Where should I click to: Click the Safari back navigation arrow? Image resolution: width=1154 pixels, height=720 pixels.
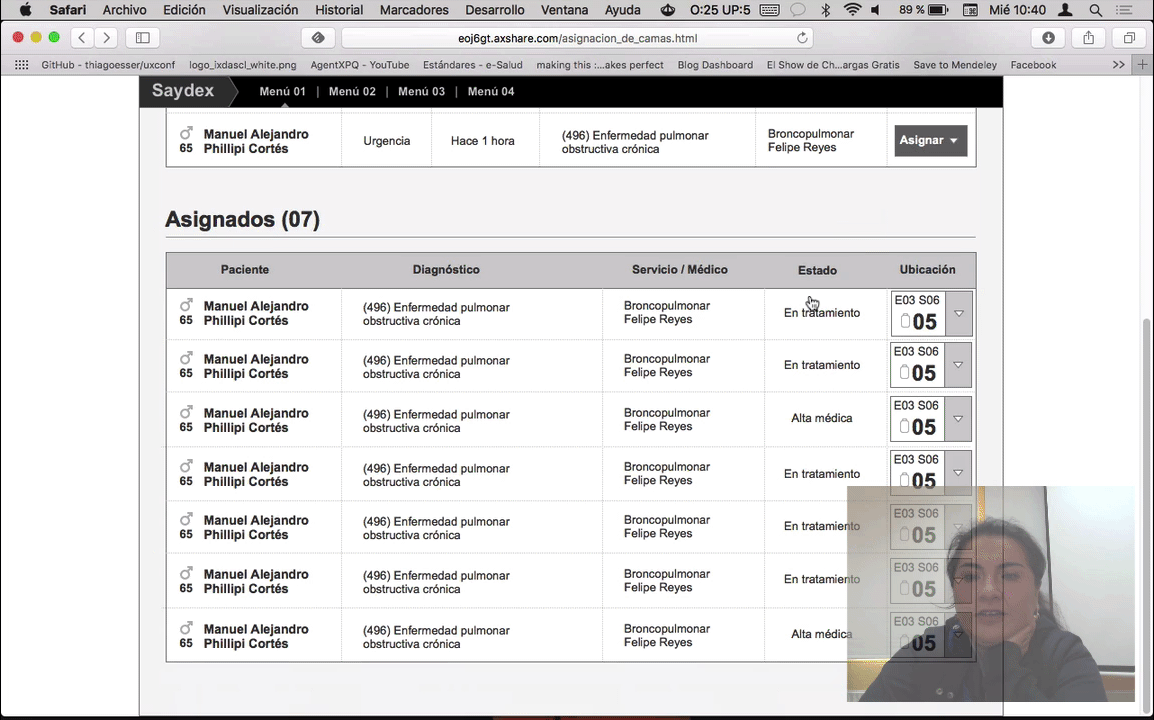[82, 38]
